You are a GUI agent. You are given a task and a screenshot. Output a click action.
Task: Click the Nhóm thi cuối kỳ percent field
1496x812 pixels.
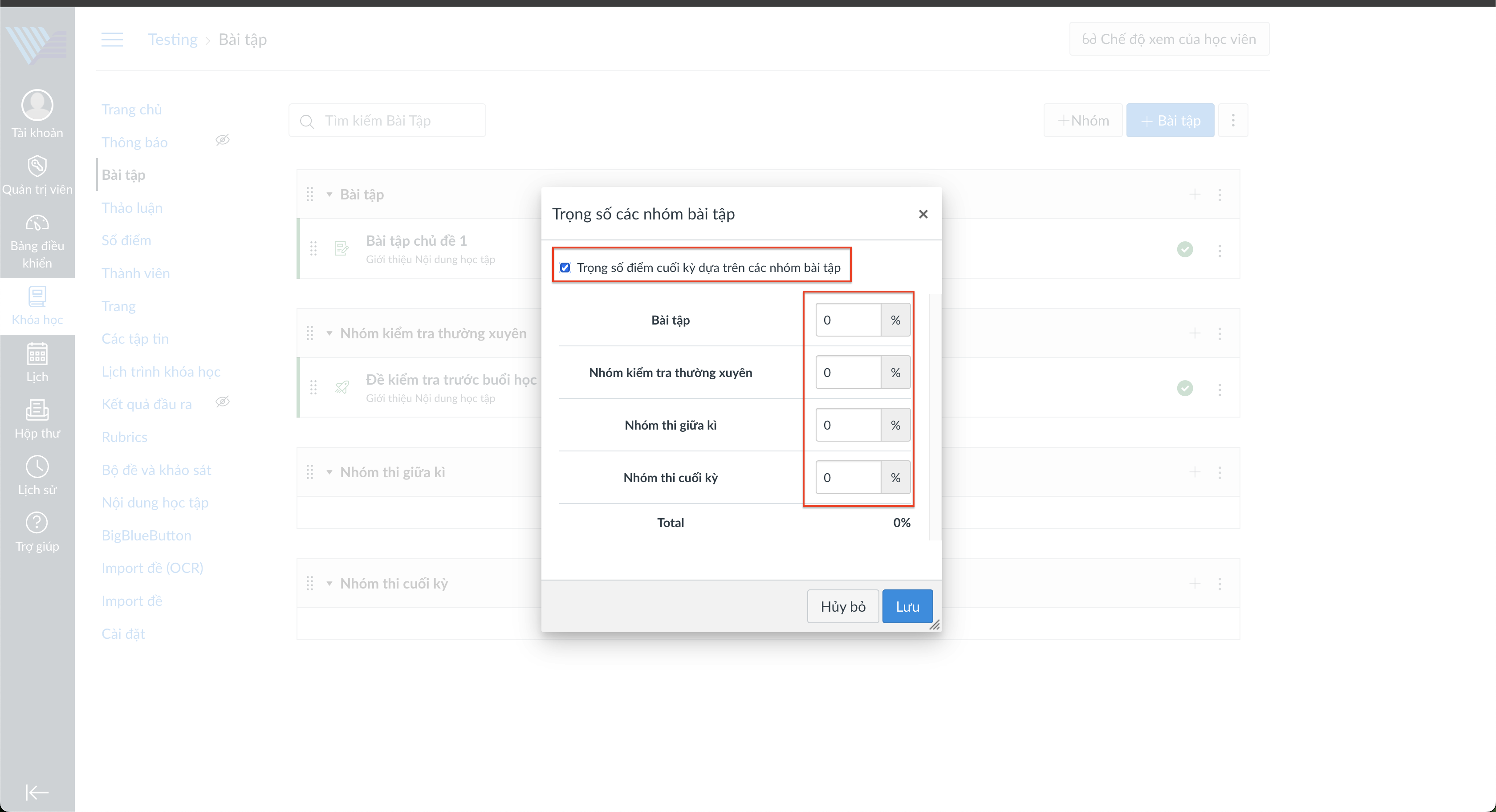point(848,477)
